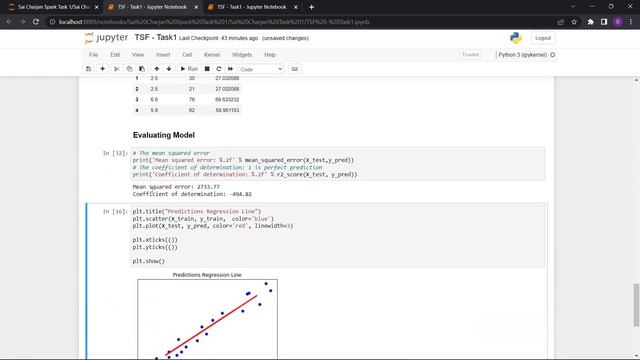Click the page vertical scrollbar thumb

636,305
